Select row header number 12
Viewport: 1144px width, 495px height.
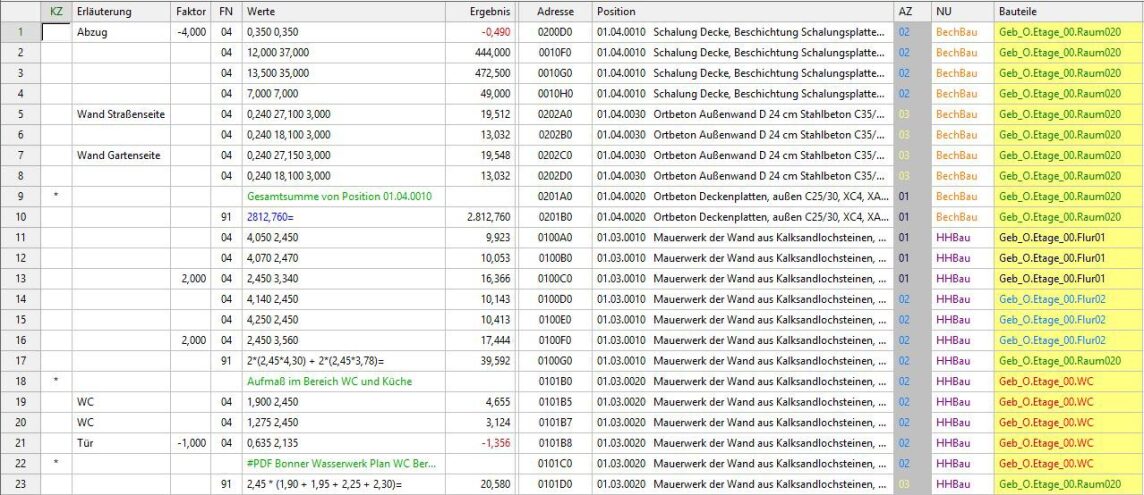pyautogui.click(x=20, y=258)
